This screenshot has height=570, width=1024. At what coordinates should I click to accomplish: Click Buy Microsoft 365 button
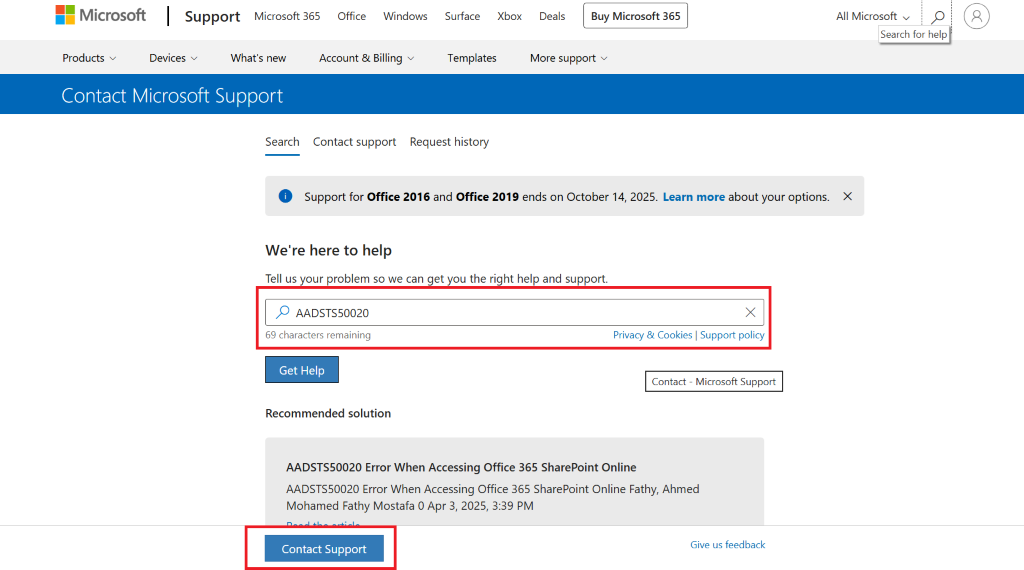coord(635,16)
